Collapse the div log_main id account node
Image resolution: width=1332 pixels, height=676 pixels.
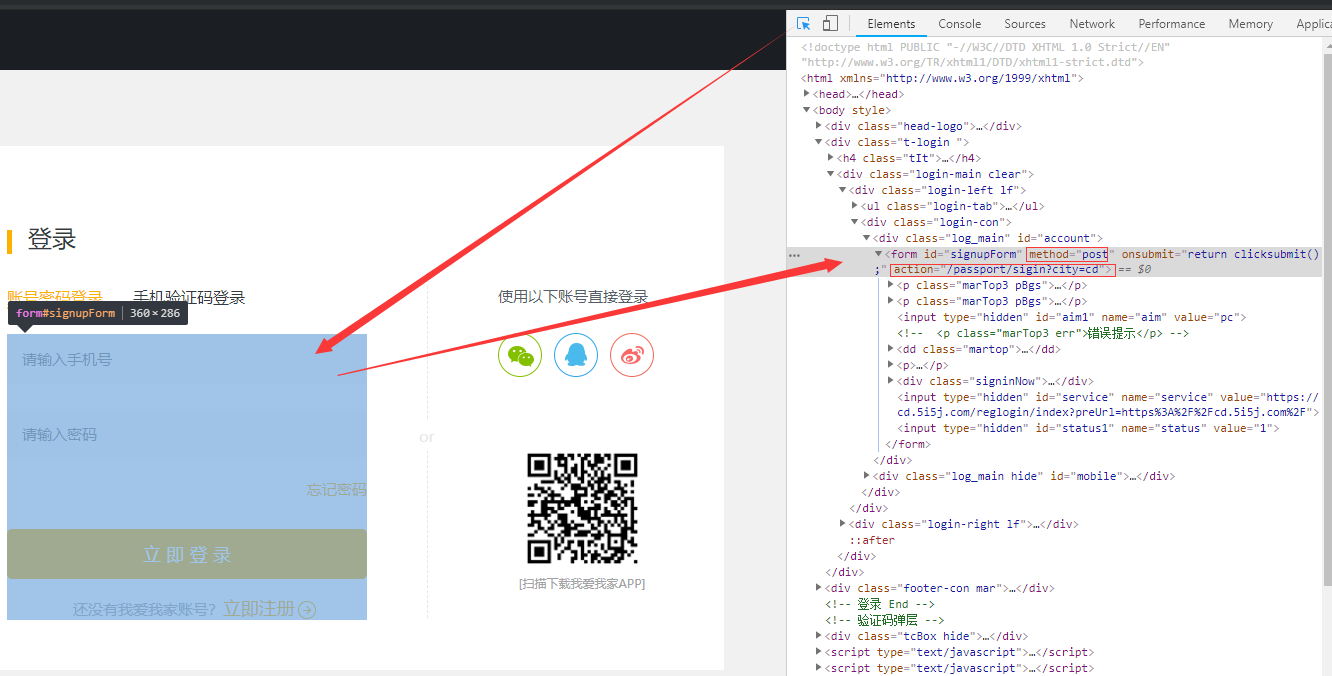[867, 238]
